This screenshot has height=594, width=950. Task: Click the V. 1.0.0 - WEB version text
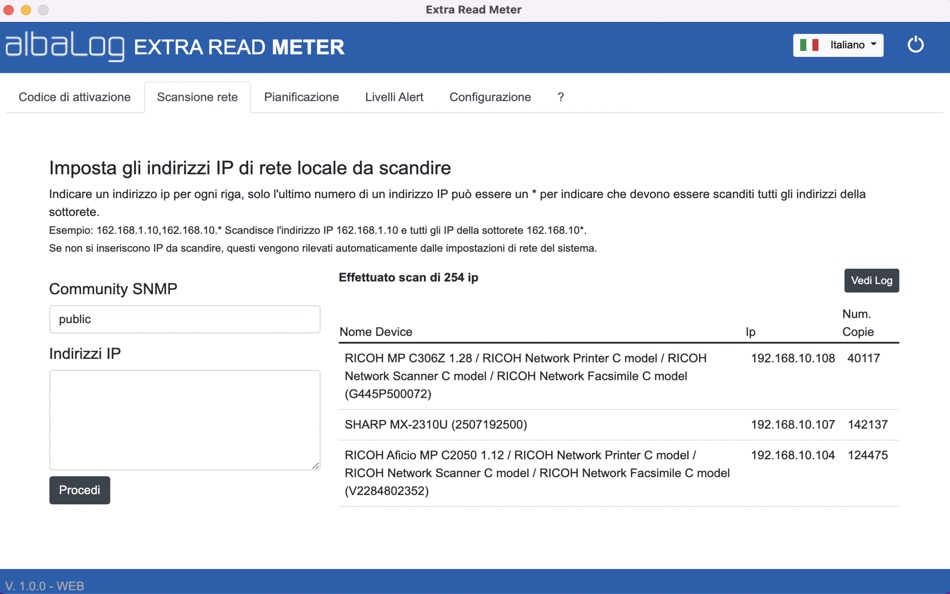point(44,586)
